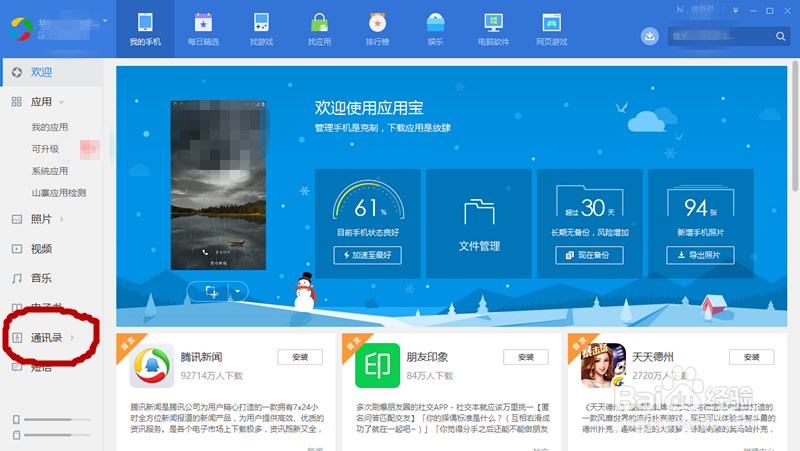800x451 pixels.
Task: Open 系统应用 in the sidebar
Action: pyautogui.click(x=49, y=171)
